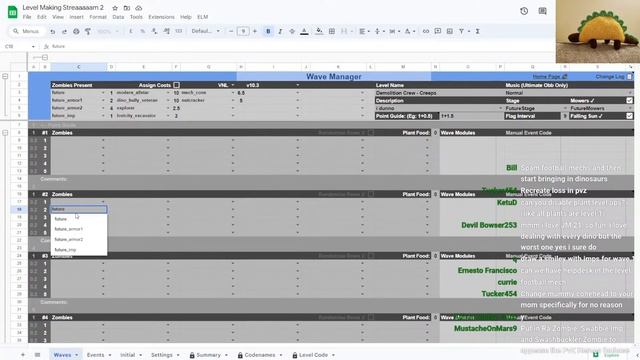Image resolution: width=640 pixels, height=360 pixels.
Task: Format as percent toolbar icon
Action: tap(142, 31)
